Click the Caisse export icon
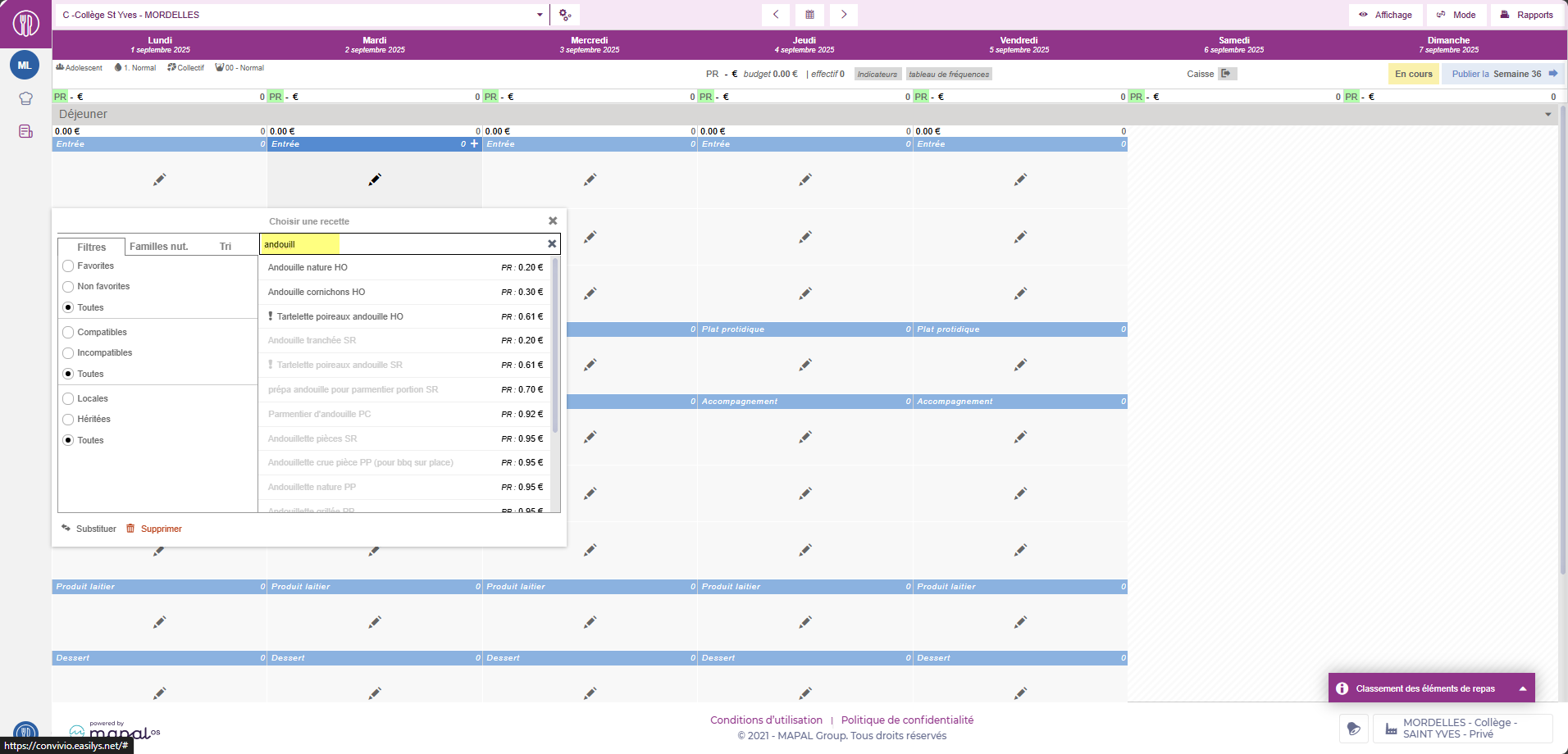 [1226, 74]
